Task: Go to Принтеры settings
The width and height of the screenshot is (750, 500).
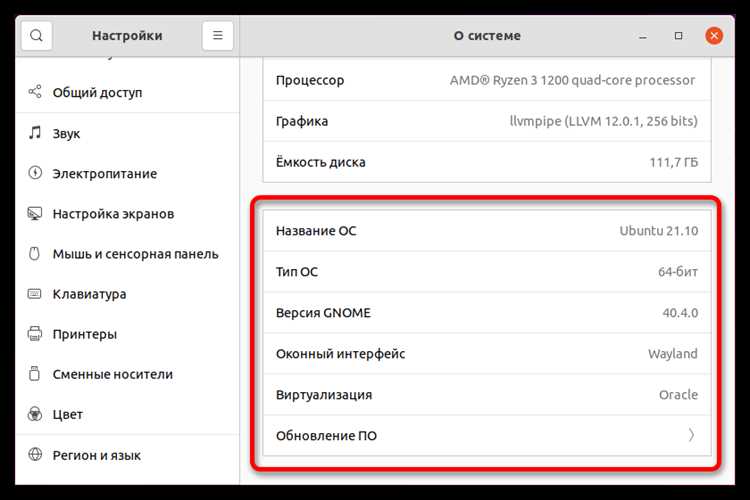Action: (127, 334)
